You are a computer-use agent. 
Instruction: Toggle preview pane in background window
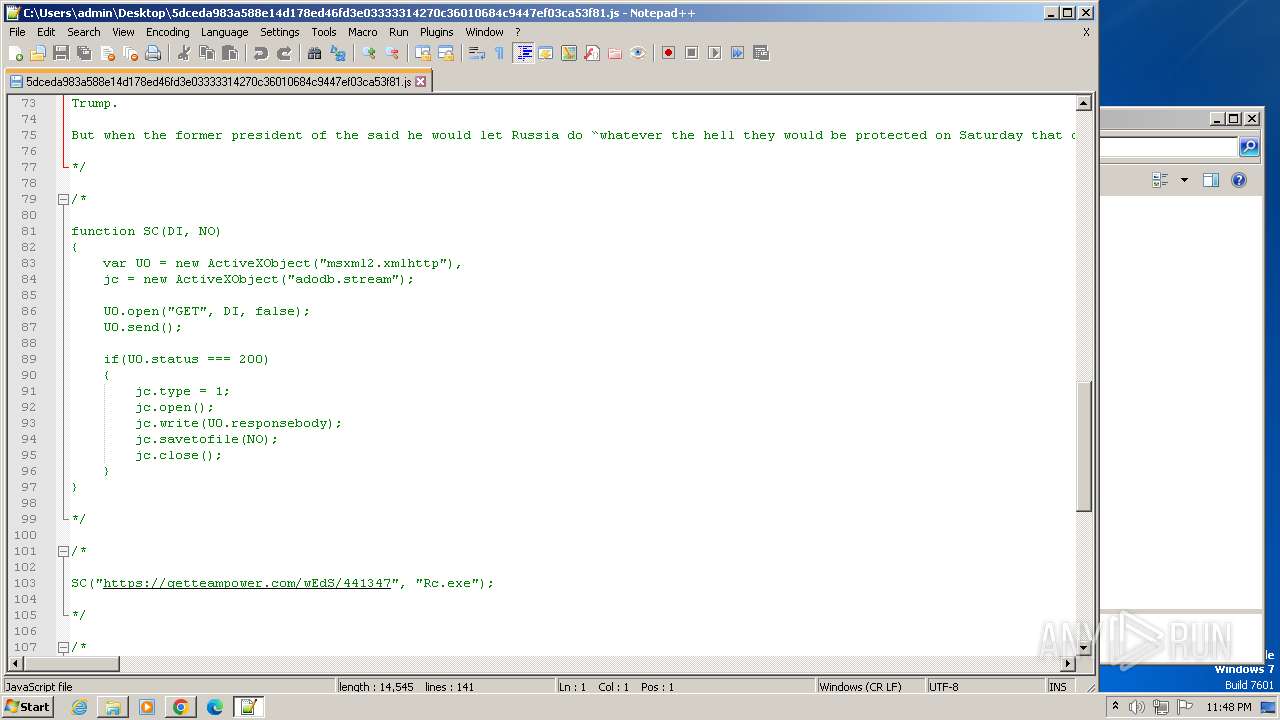point(1210,180)
